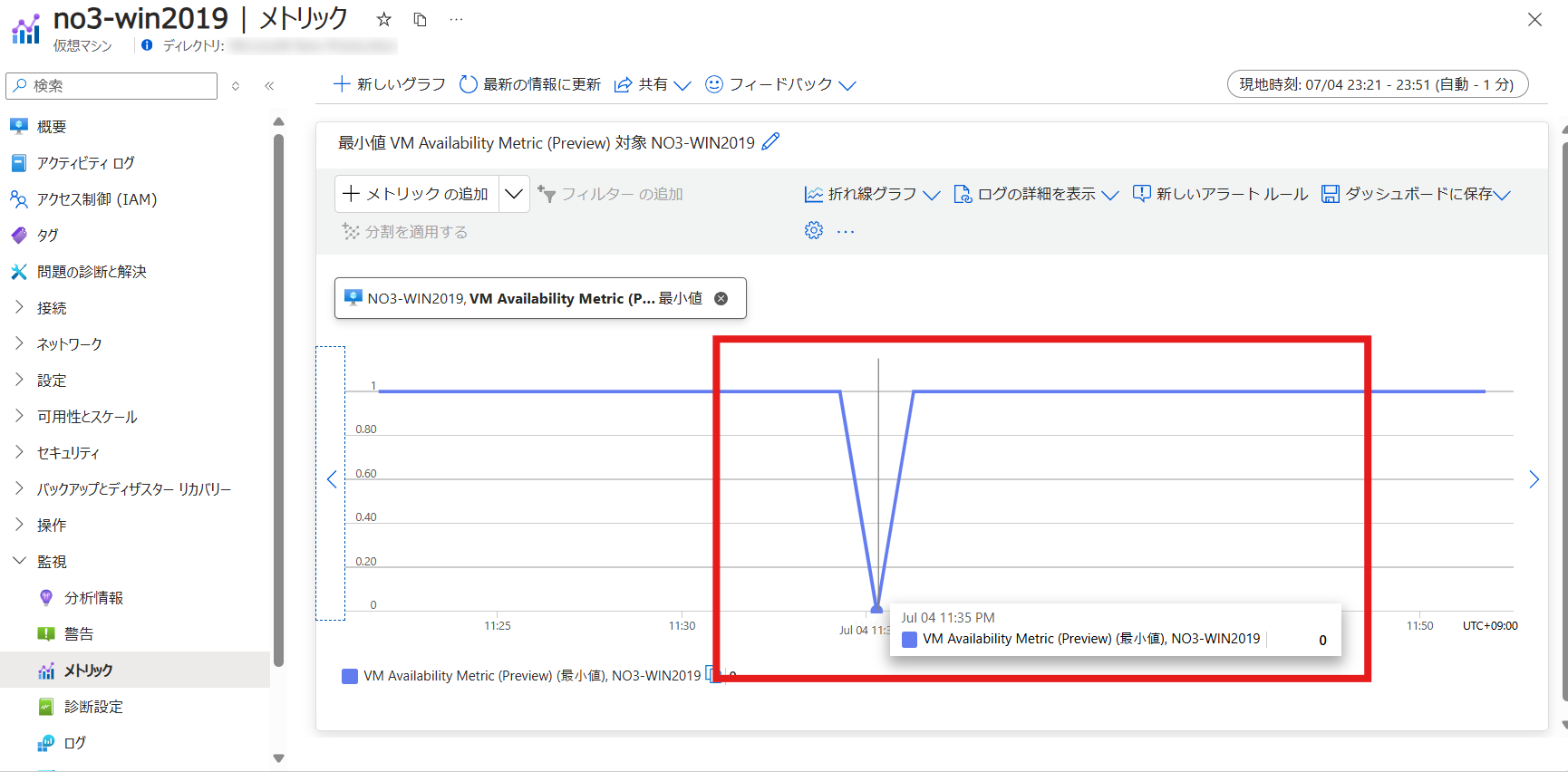This screenshot has width=1568, height=772.
Task: Open 折れ線グラフ chart type dropdown
Action: tap(872, 194)
